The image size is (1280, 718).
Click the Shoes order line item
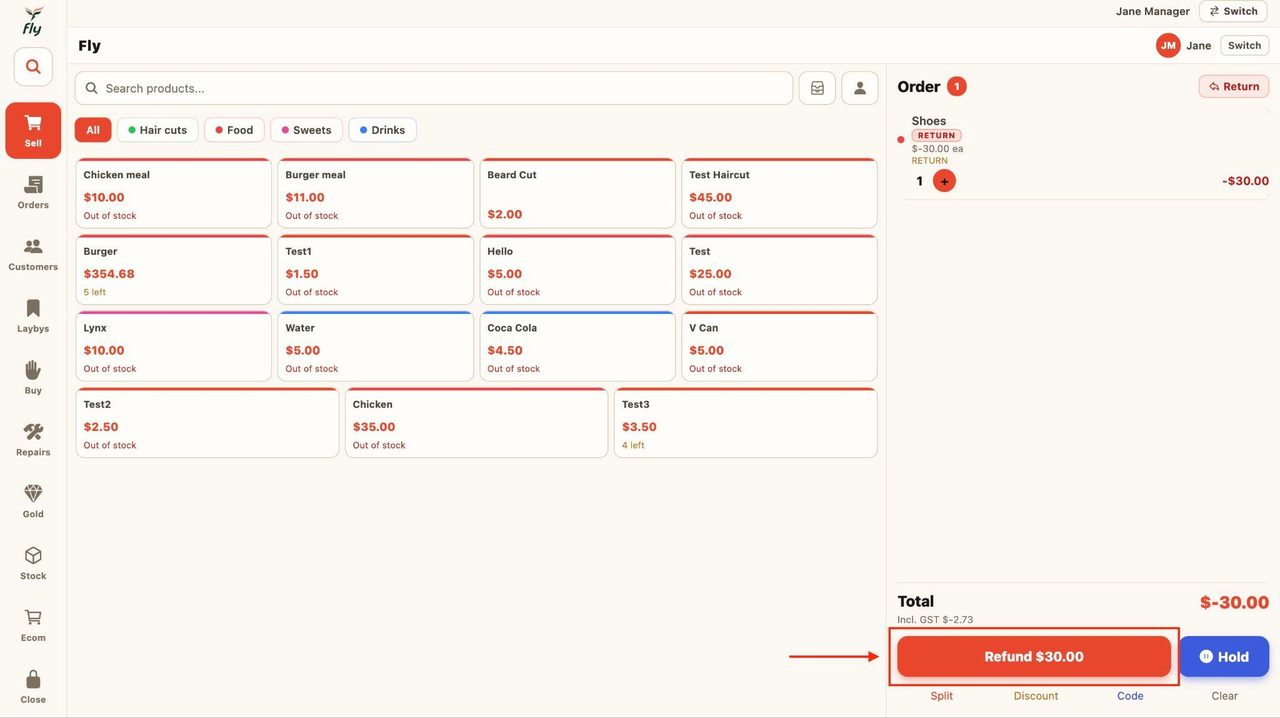pyautogui.click(x=1084, y=153)
